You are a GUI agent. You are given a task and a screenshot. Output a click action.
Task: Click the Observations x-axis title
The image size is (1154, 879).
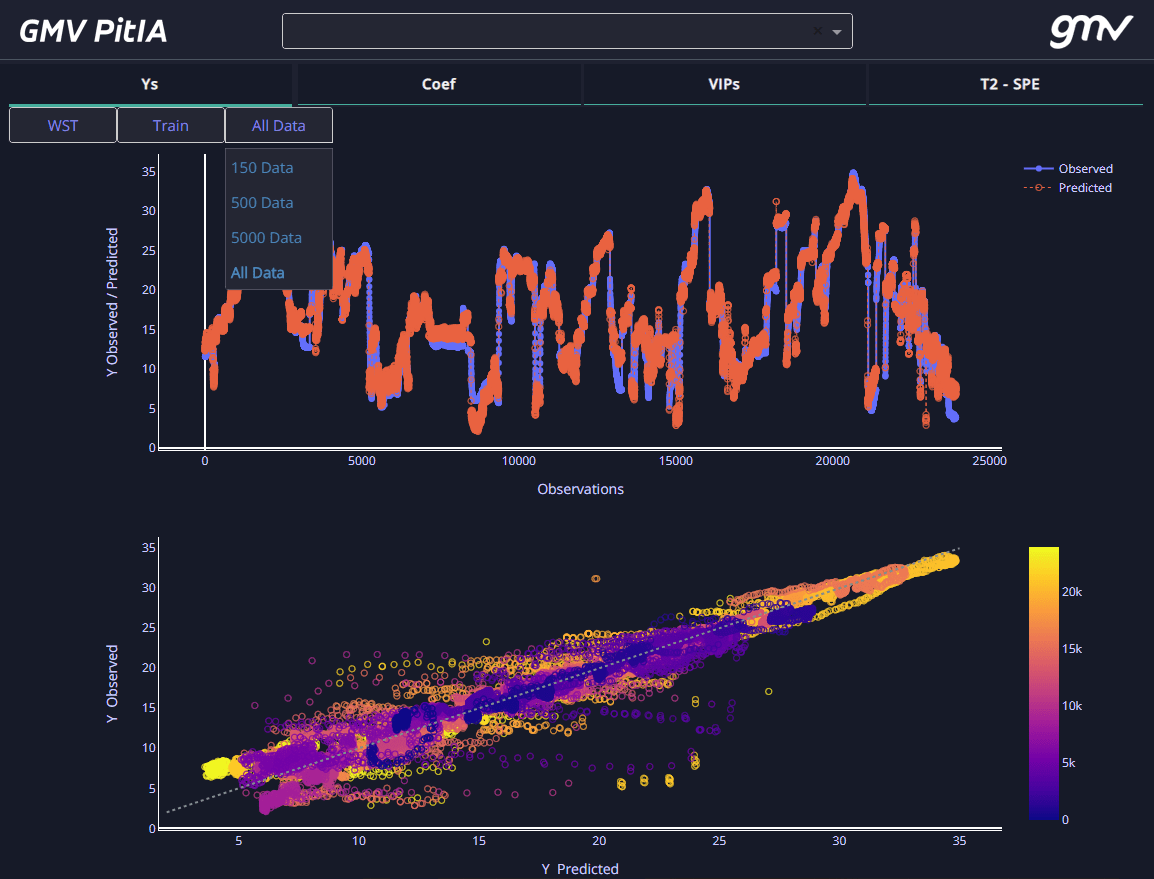click(581, 489)
